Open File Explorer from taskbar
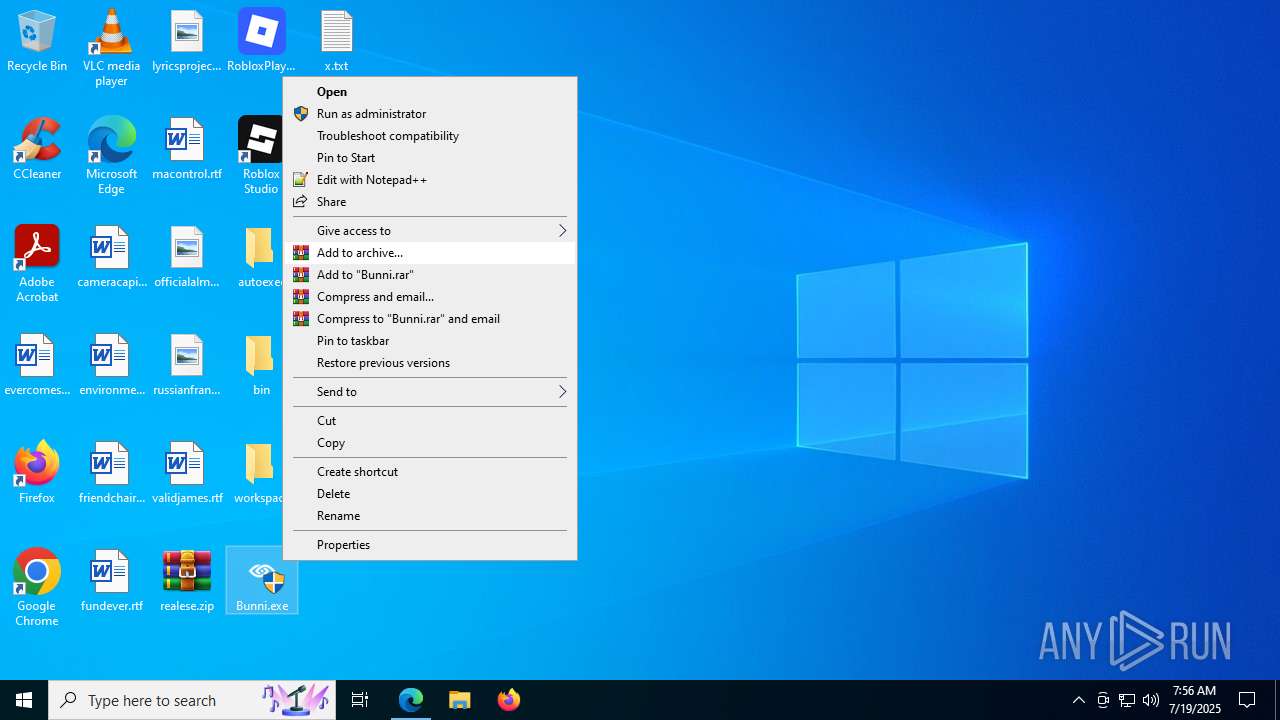Image resolution: width=1280 pixels, height=720 pixels. point(460,700)
